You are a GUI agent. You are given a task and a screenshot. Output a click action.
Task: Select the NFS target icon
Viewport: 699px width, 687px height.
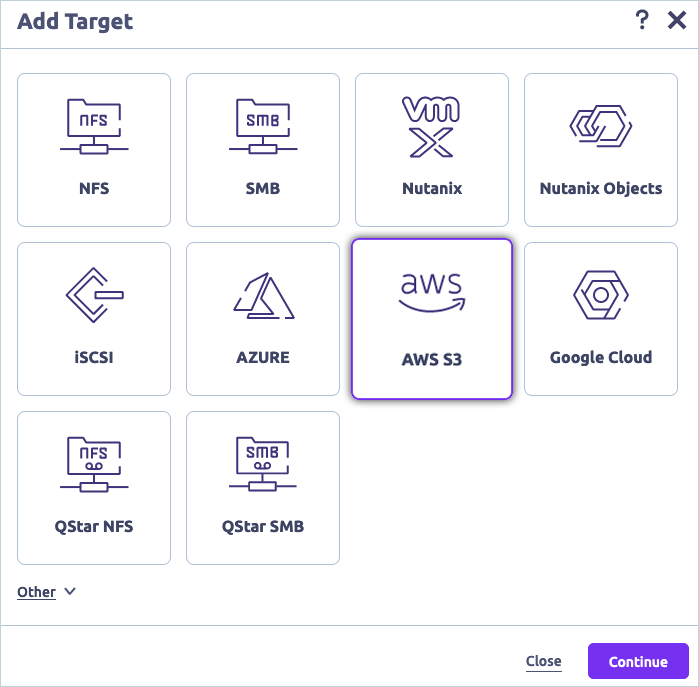(94, 127)
